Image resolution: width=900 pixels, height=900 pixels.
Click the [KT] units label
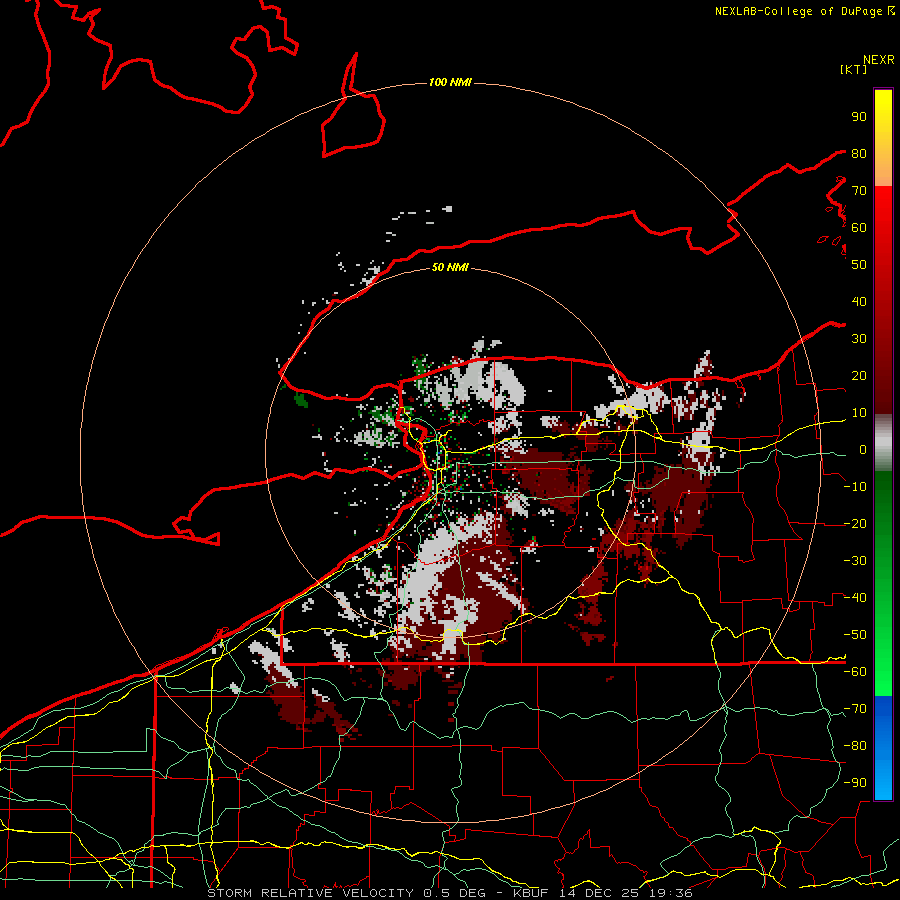854,69
